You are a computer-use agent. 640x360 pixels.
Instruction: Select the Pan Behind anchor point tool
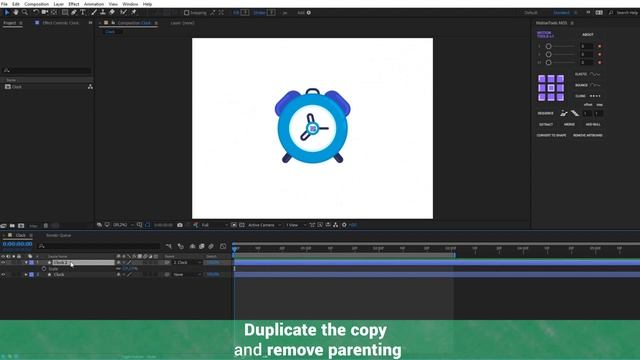[x=54, y=13]
